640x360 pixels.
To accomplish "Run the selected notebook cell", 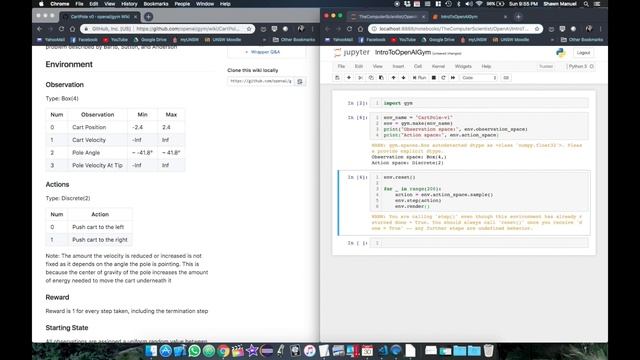I will click(419, 78).
